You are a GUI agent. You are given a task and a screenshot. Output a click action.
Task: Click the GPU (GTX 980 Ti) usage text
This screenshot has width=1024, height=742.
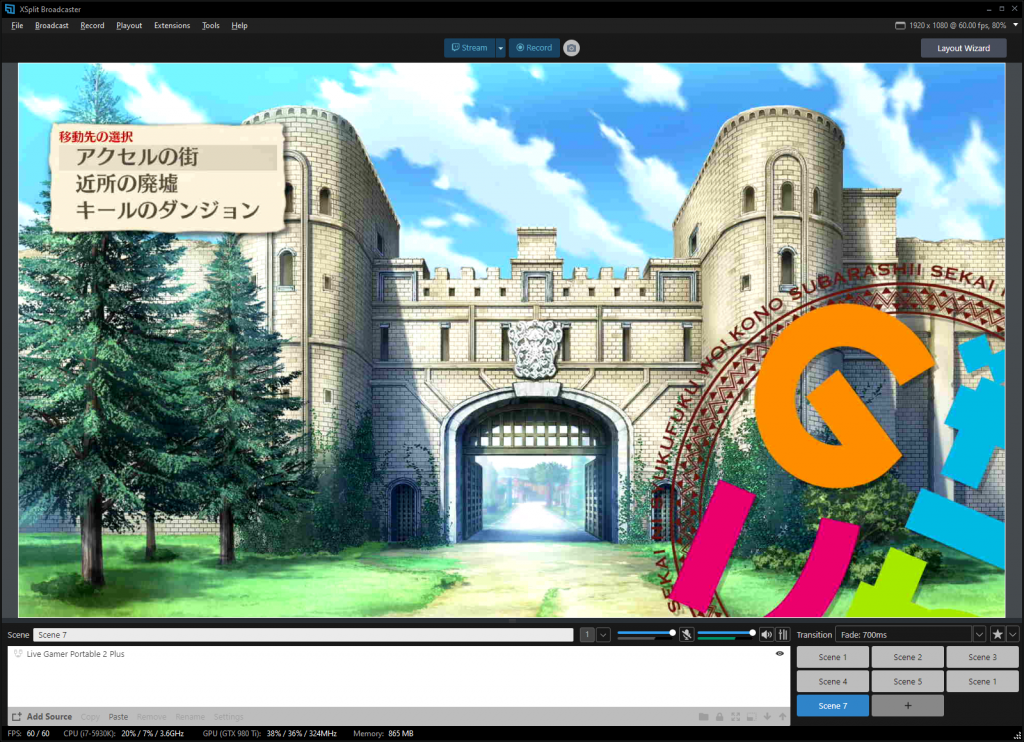(269, 734)
